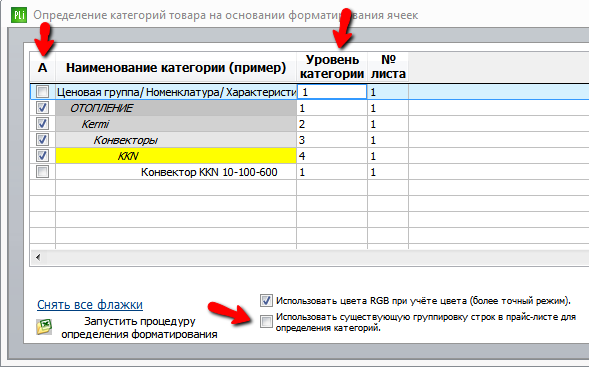
Task: Uncheck the Kermi row checkbox
Action: [42, 124]
